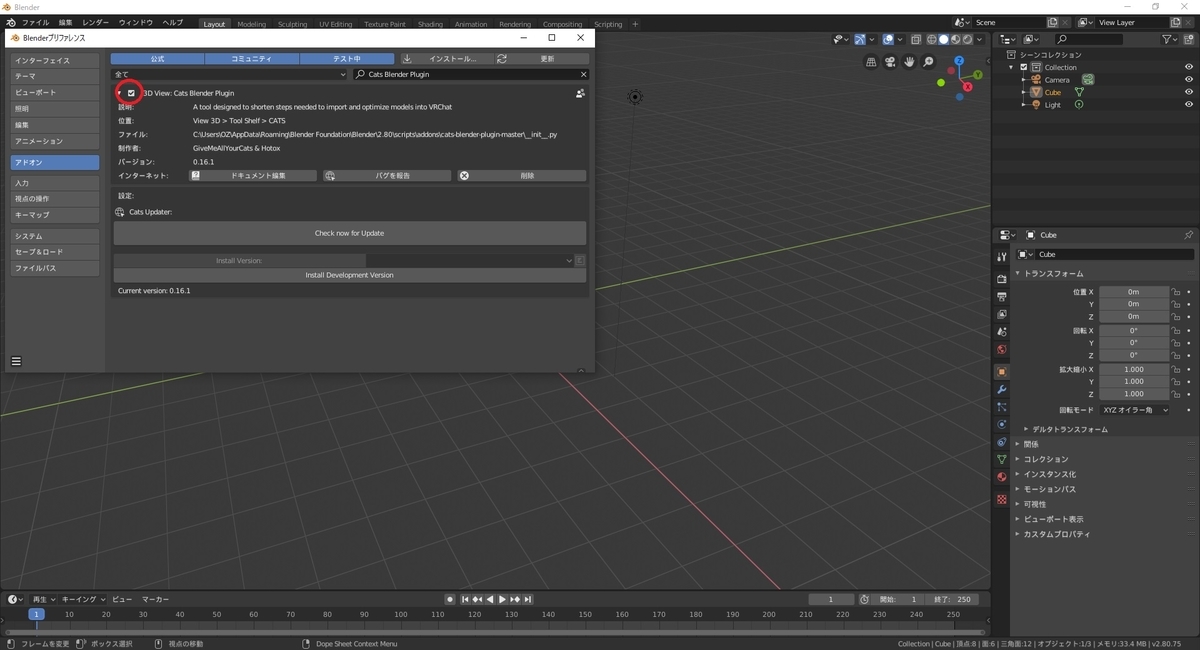Hide the Camera object with its eye icon
Screen dimensions: 1200x650
click(x=1189, y=80)
